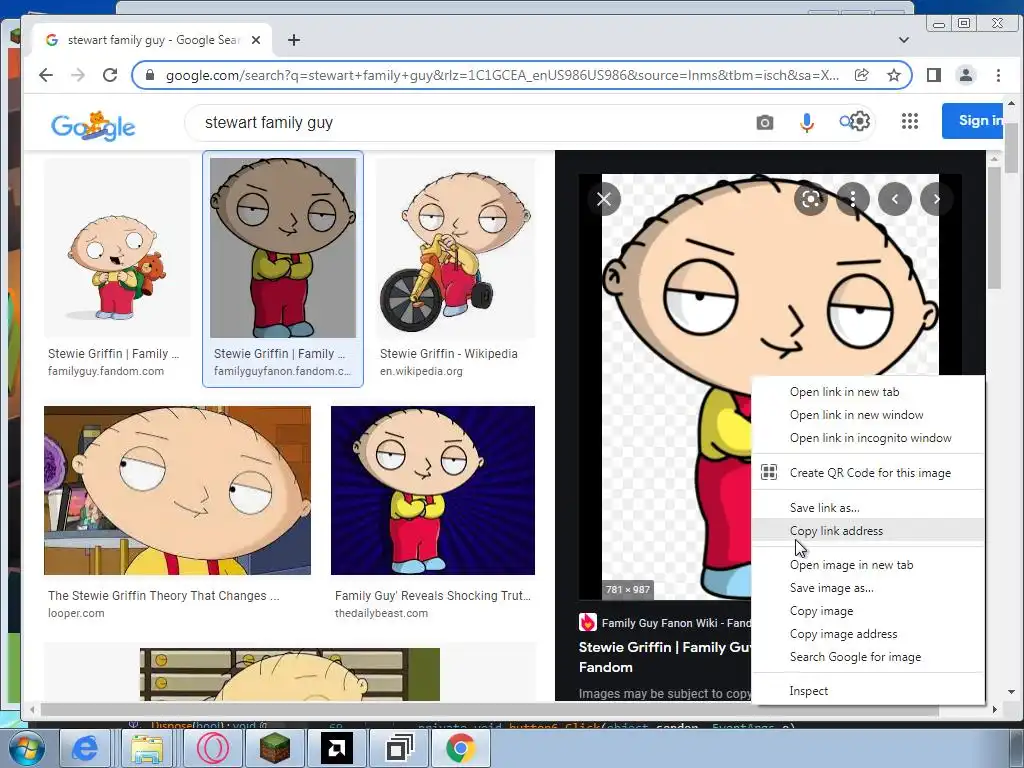Close the image preview panel
The image size is (1024, 768).
[x=604, y=199]
